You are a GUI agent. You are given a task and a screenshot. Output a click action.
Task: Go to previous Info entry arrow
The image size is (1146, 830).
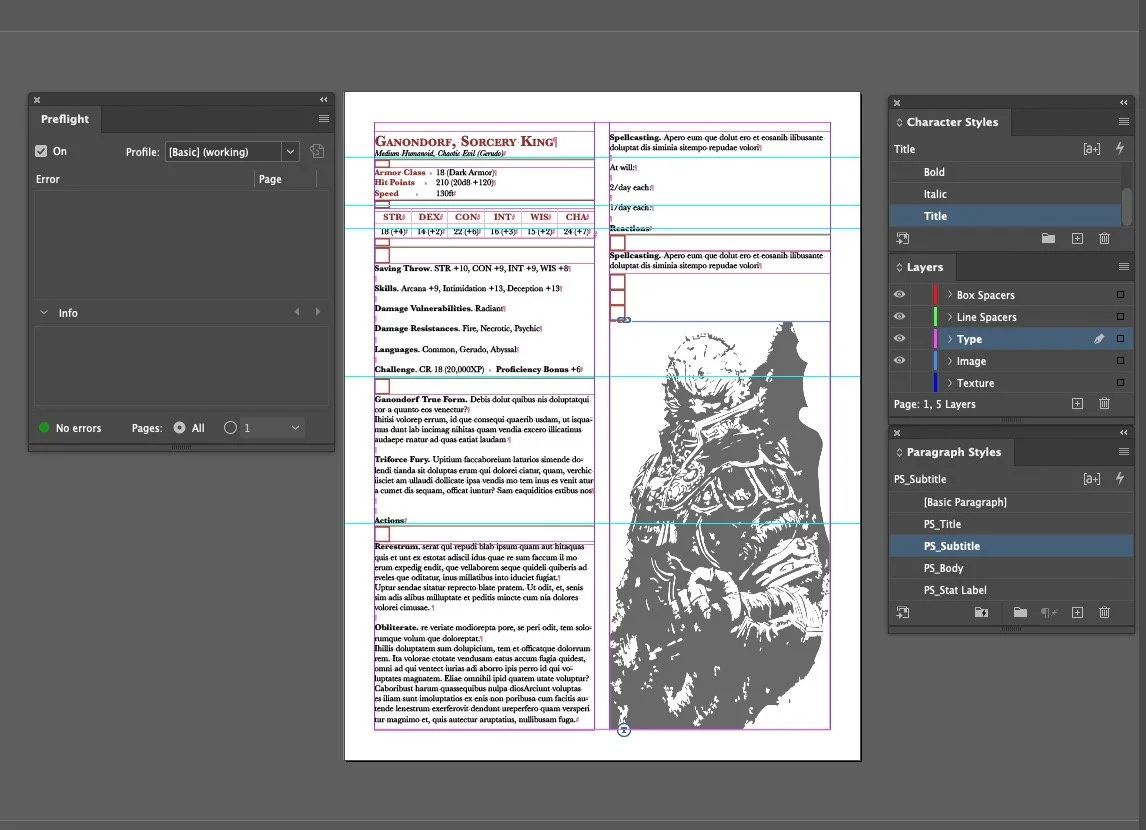coord(297,312)
